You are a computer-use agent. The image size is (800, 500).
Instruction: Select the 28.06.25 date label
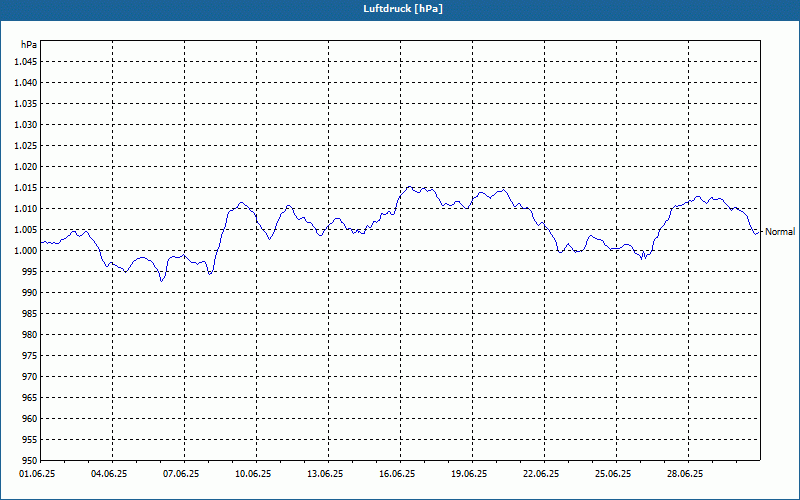click(x=685, y=474)
